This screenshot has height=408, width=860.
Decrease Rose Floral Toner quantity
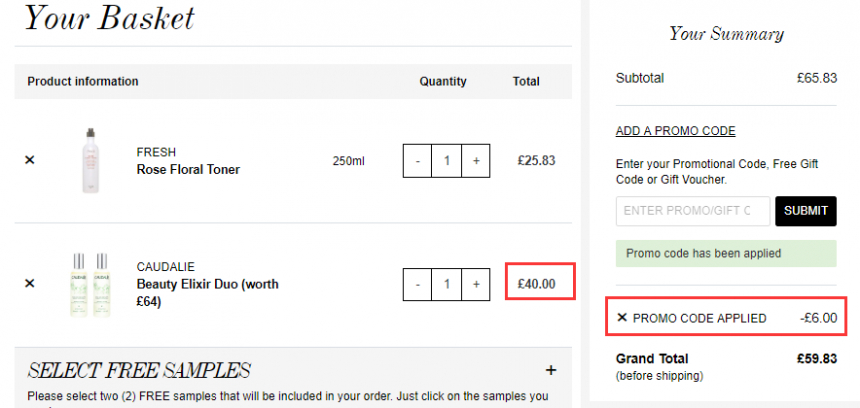[417, 161]
